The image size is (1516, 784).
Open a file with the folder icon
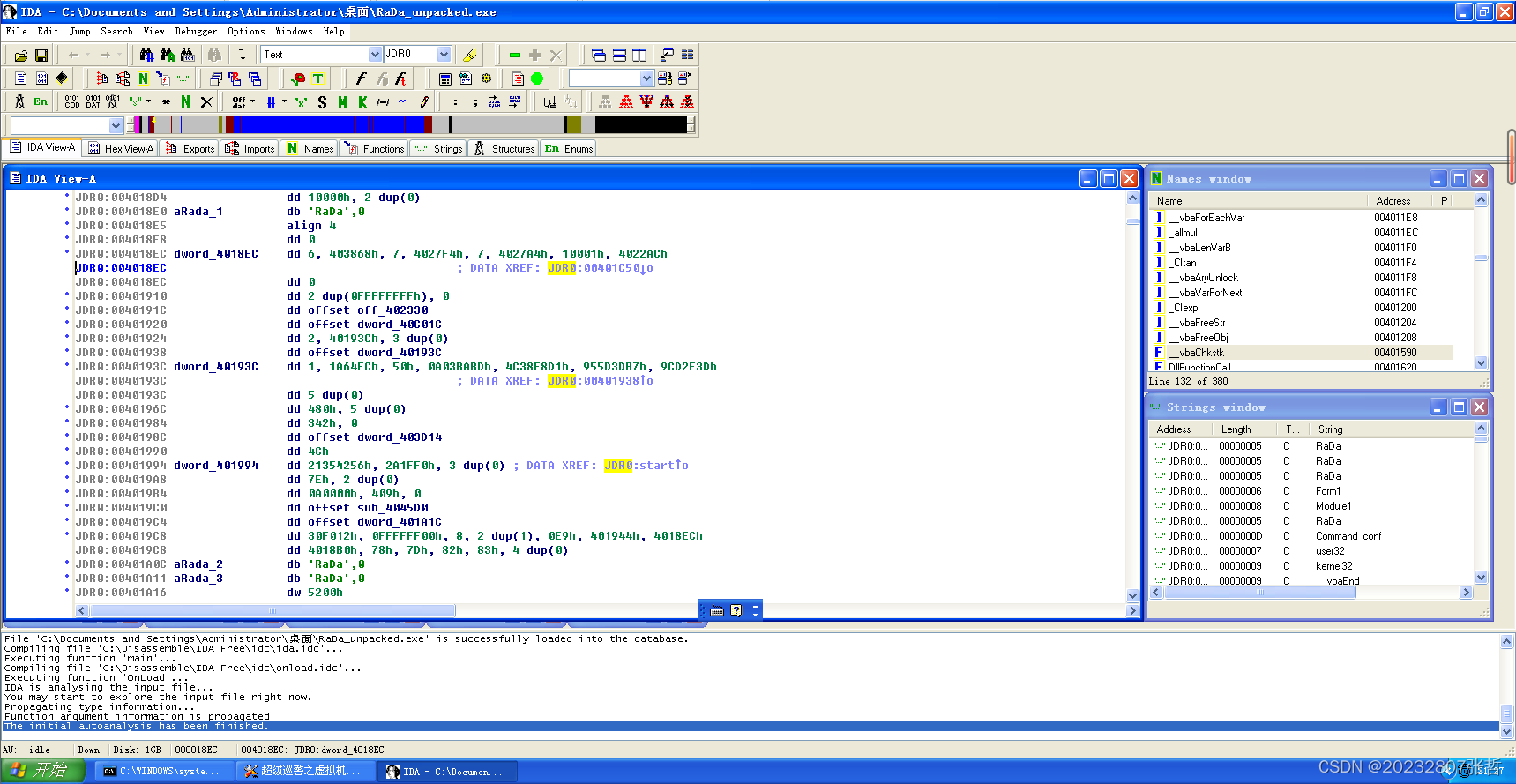tap(21, 55)
